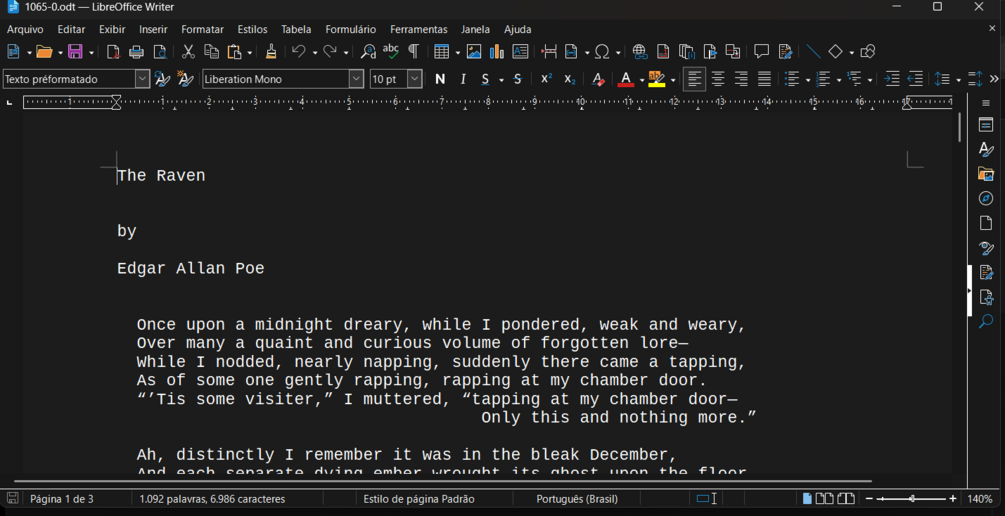Align text left
The width and height of the screenshot is (1005, 516).
tap(695, 79)
